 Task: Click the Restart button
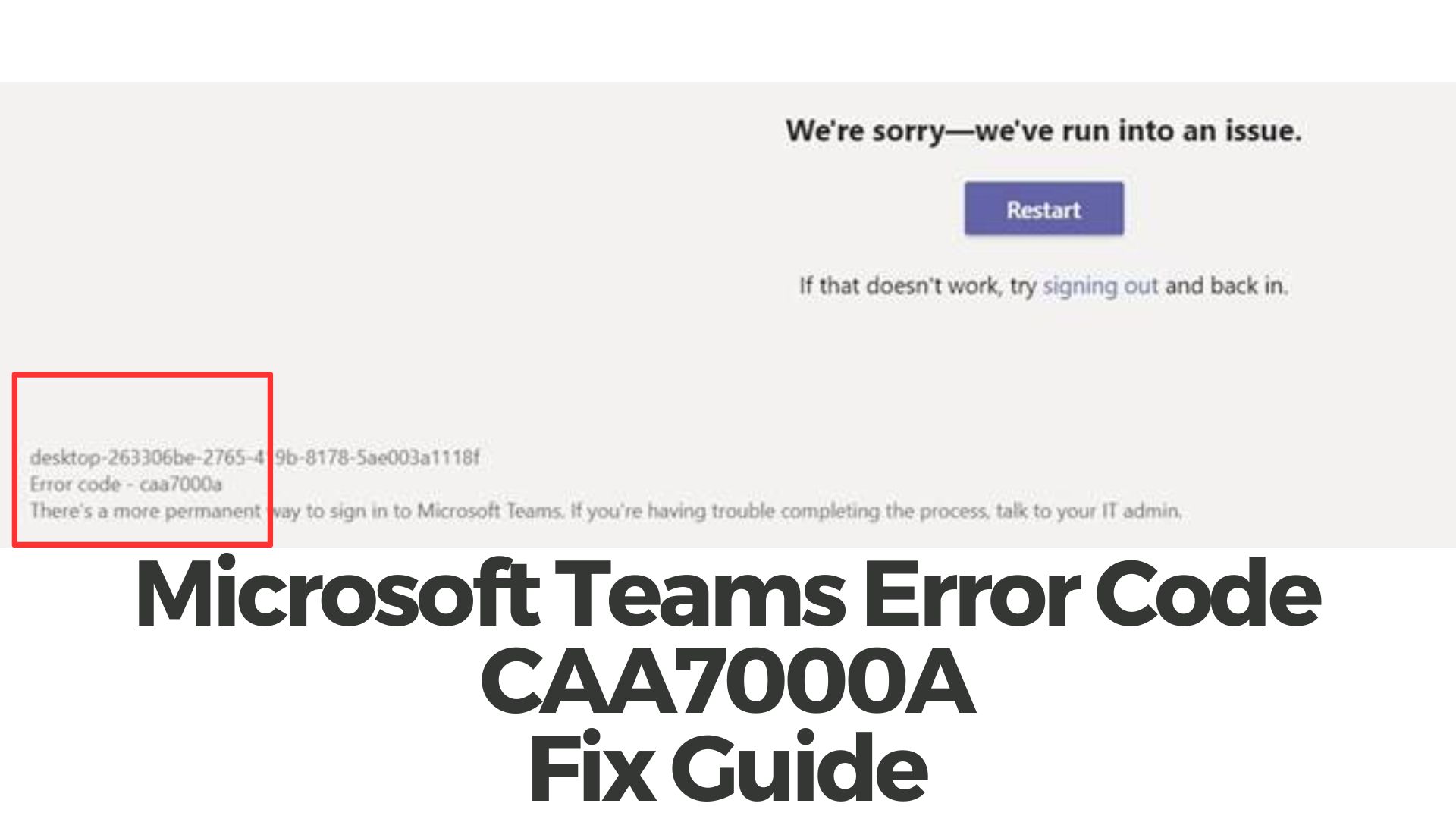[x=1046, y=209]
